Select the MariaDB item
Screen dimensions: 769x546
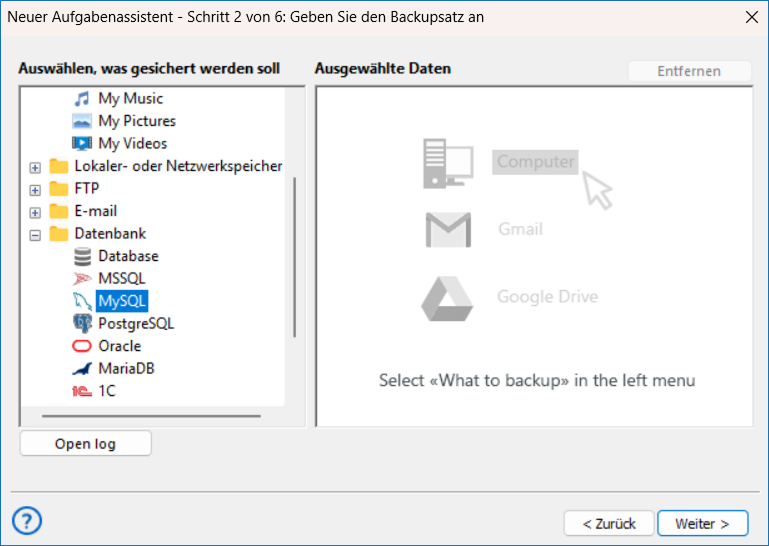click(x=127, y=368)
